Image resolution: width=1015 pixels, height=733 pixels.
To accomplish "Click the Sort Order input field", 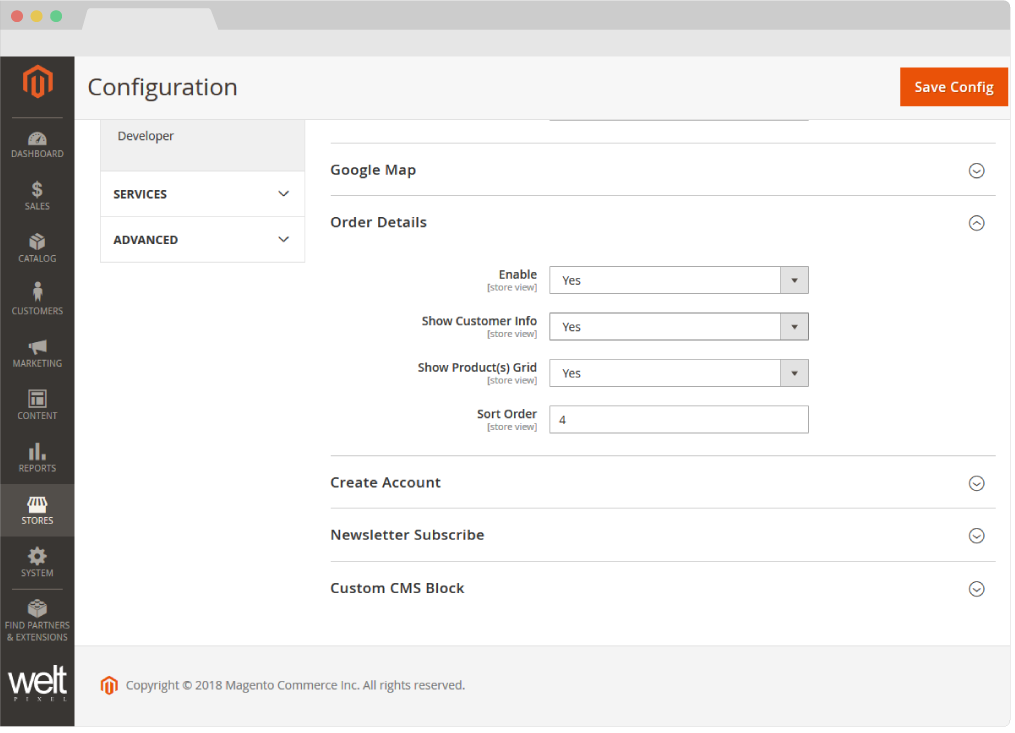I will (x=678, y=419).
